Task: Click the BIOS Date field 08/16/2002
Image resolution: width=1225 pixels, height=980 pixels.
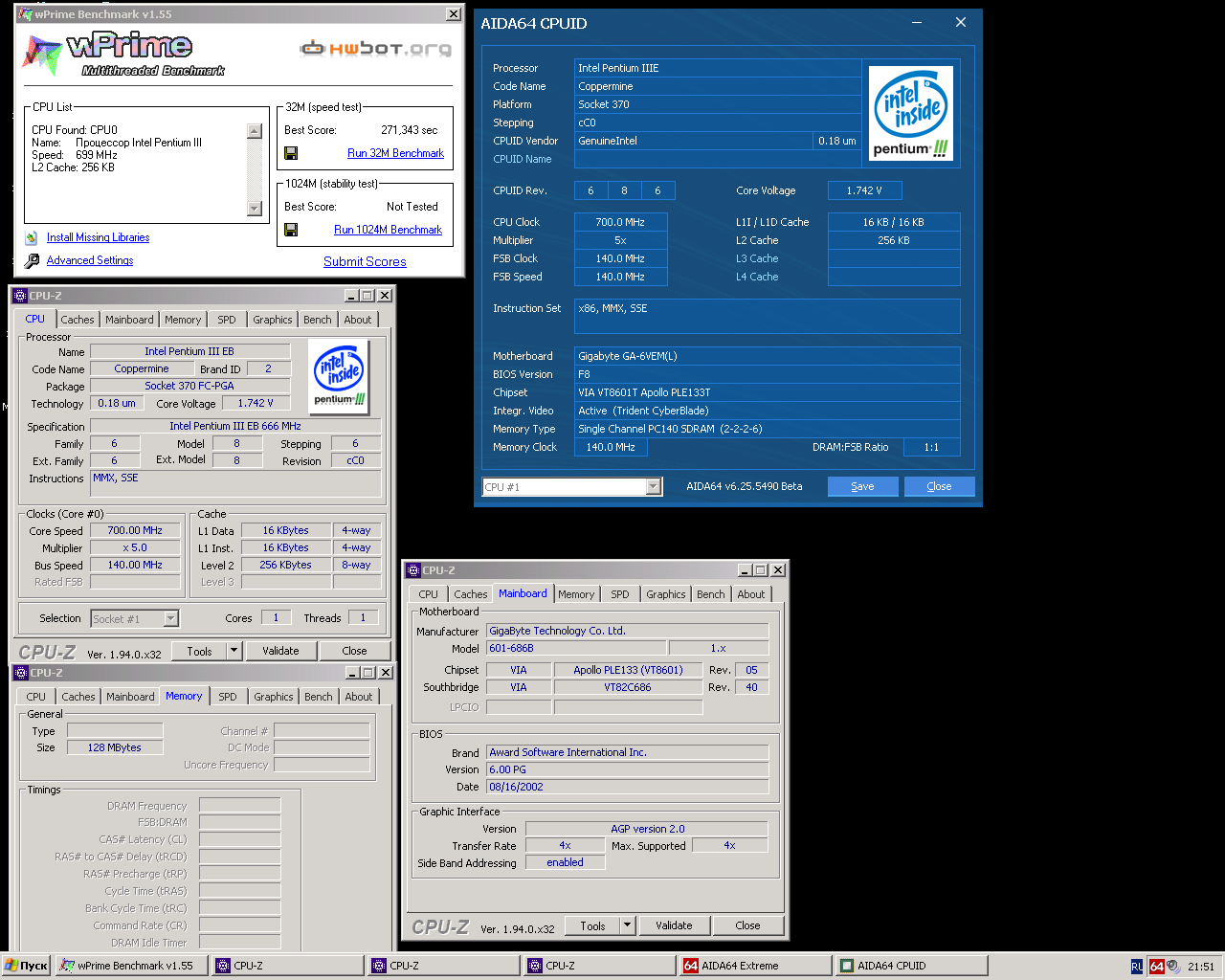Action: pyautogui.click(x=628, y=787)
